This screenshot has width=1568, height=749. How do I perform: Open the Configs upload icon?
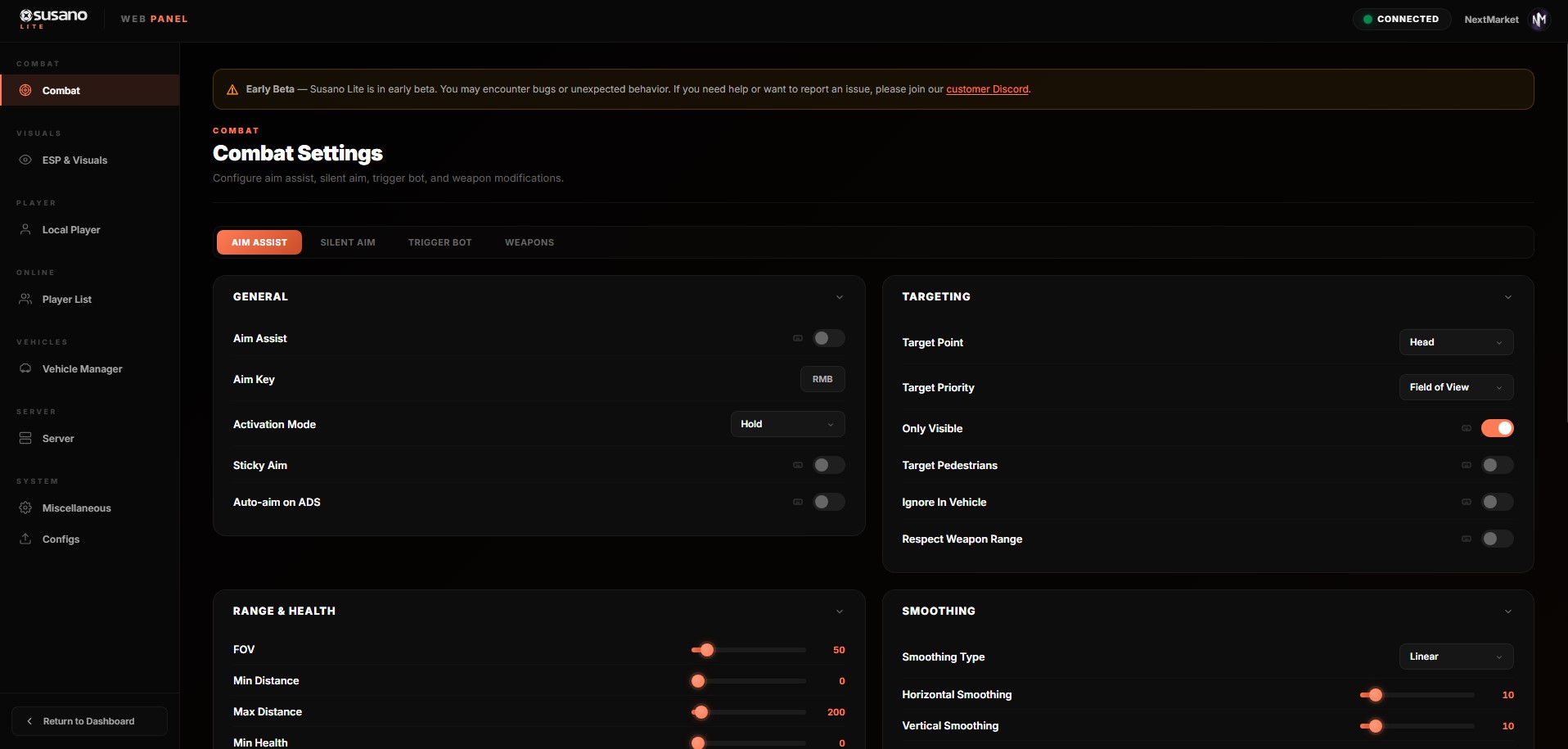tap(25, 539)
